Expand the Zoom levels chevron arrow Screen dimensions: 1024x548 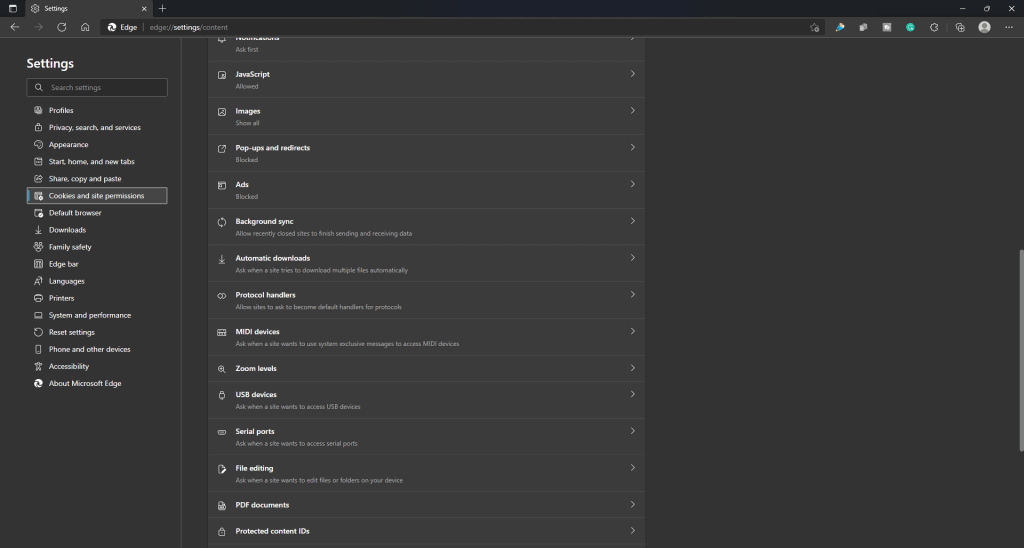[x=632, y=368]
